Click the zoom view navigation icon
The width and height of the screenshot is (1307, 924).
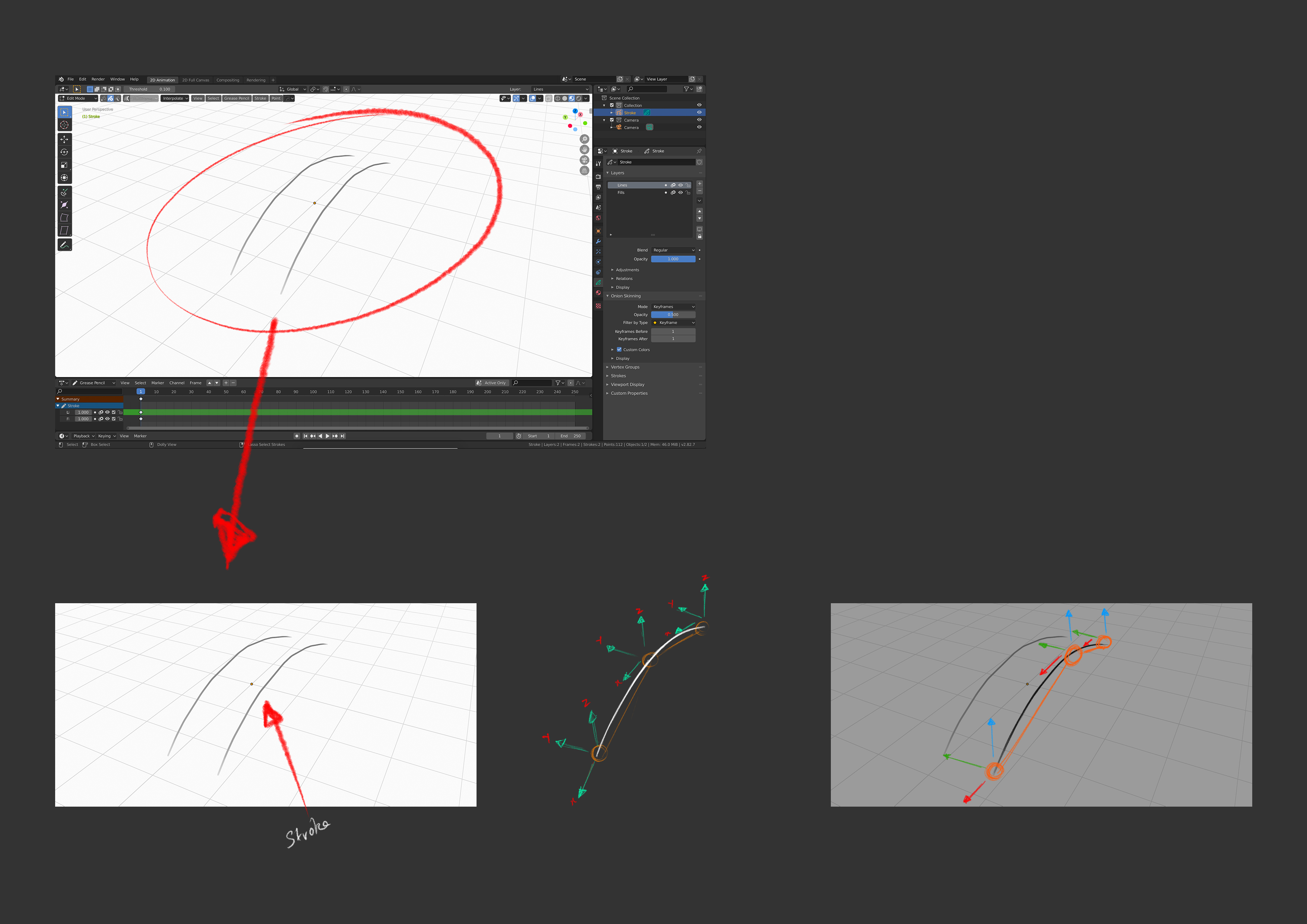584,139
